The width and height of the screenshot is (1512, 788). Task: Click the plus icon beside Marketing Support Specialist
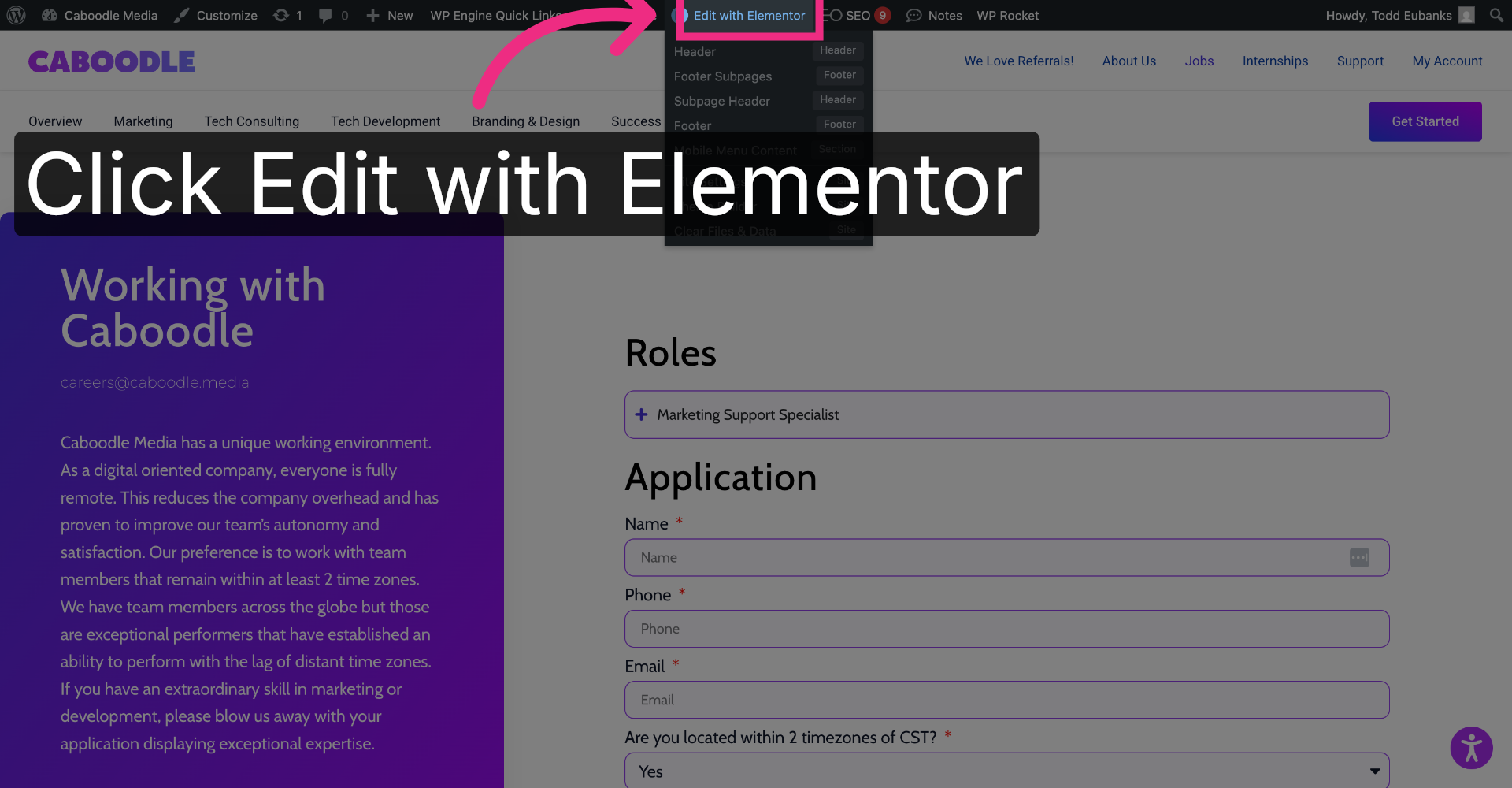coord(642,414)
